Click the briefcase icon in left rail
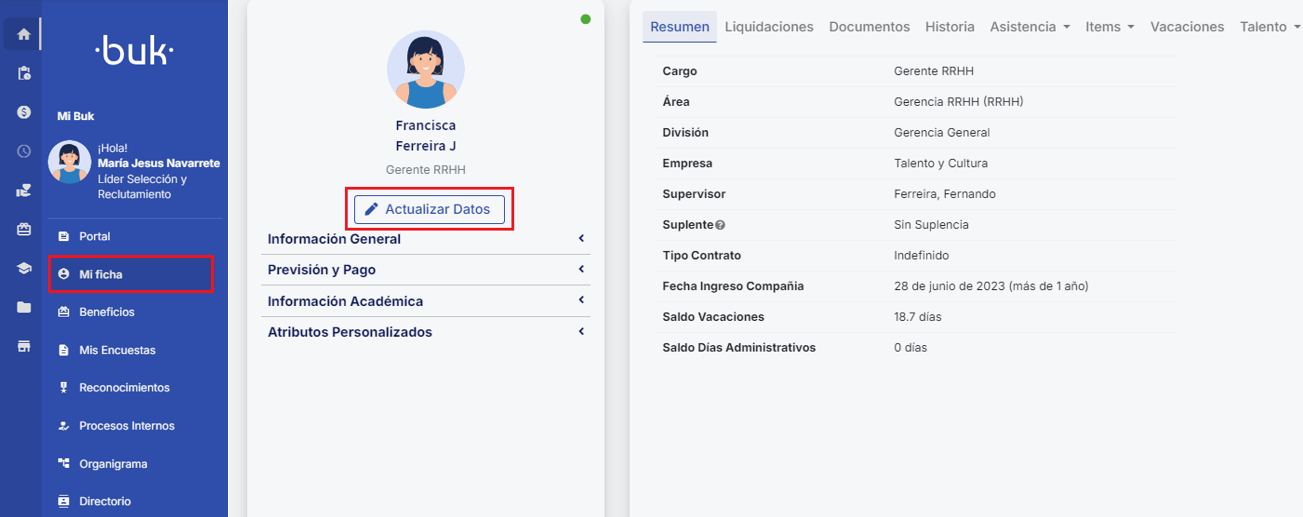This screenshot has height=517, width=1303. [23, 229]
